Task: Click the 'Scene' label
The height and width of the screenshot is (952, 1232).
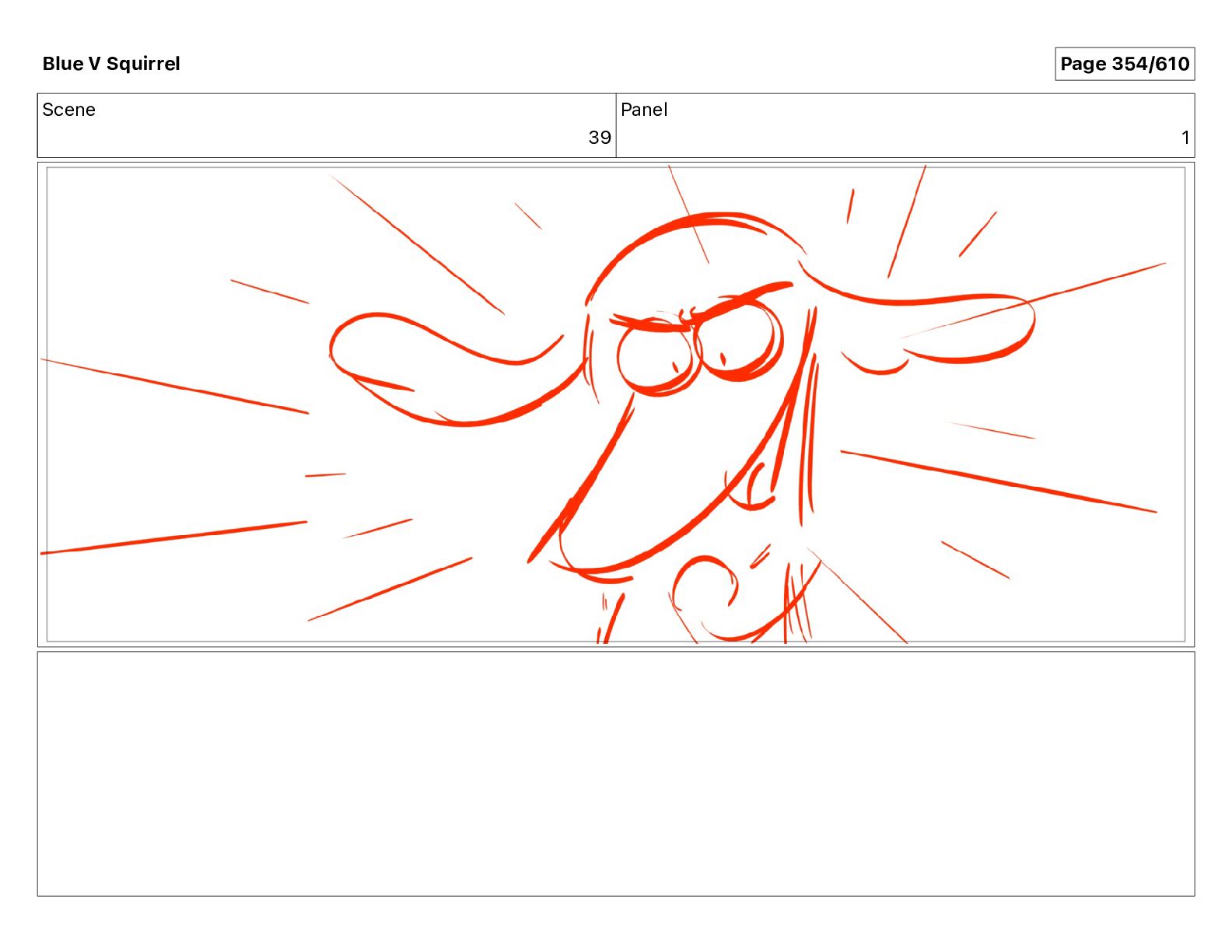Action: (68, 110)
